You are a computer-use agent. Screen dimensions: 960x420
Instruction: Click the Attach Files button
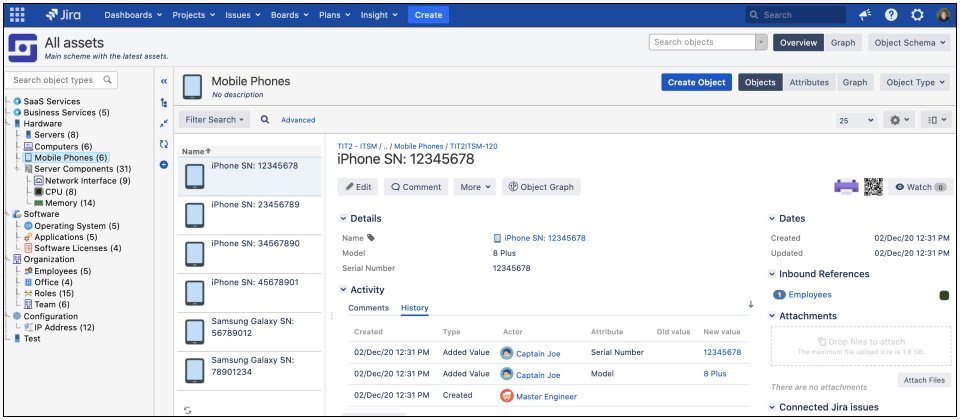924,380
